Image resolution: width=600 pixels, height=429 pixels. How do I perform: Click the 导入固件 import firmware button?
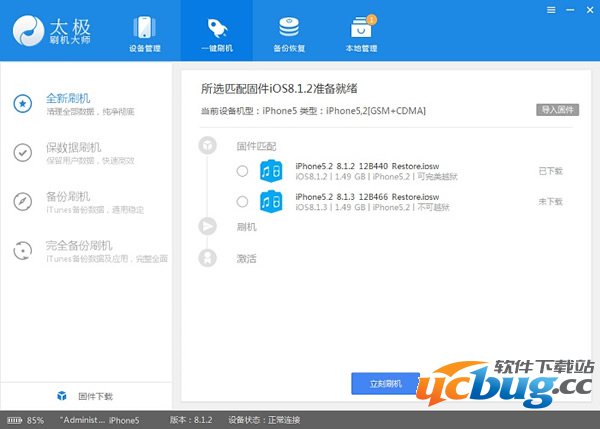(557, 110)
